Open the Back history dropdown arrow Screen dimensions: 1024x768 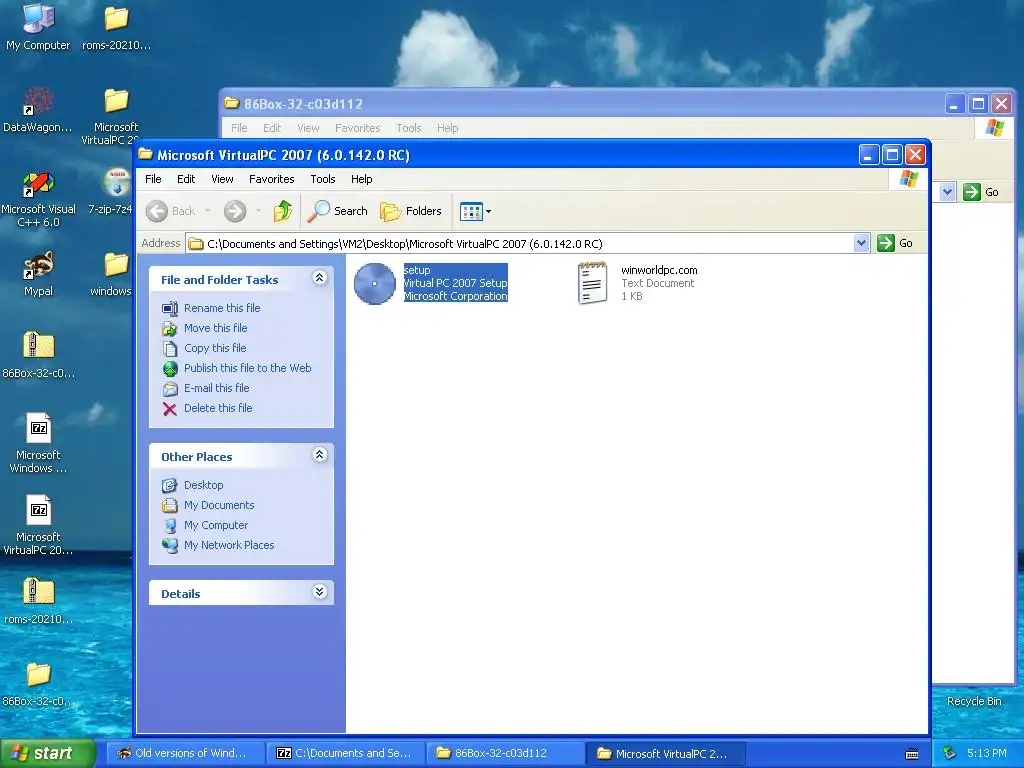pos(208,211)
